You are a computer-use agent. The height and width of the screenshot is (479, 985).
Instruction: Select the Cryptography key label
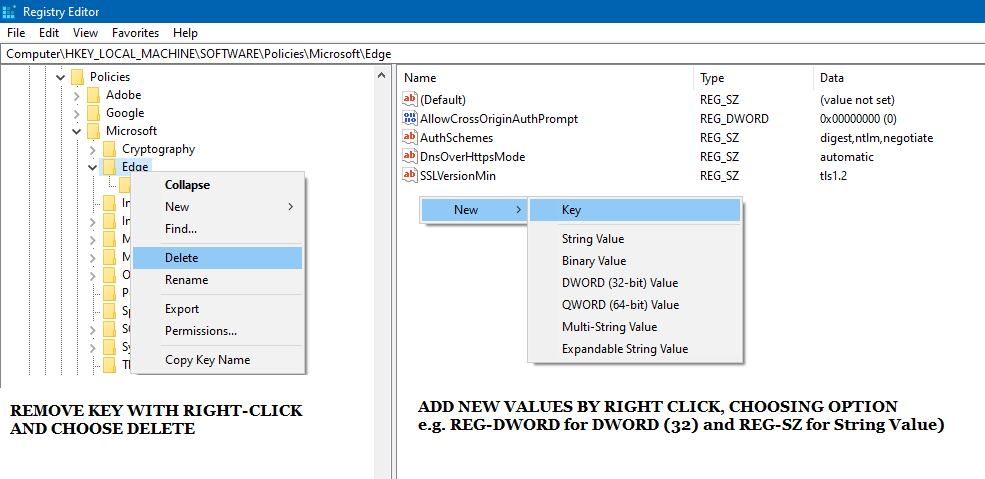[158, 149]
